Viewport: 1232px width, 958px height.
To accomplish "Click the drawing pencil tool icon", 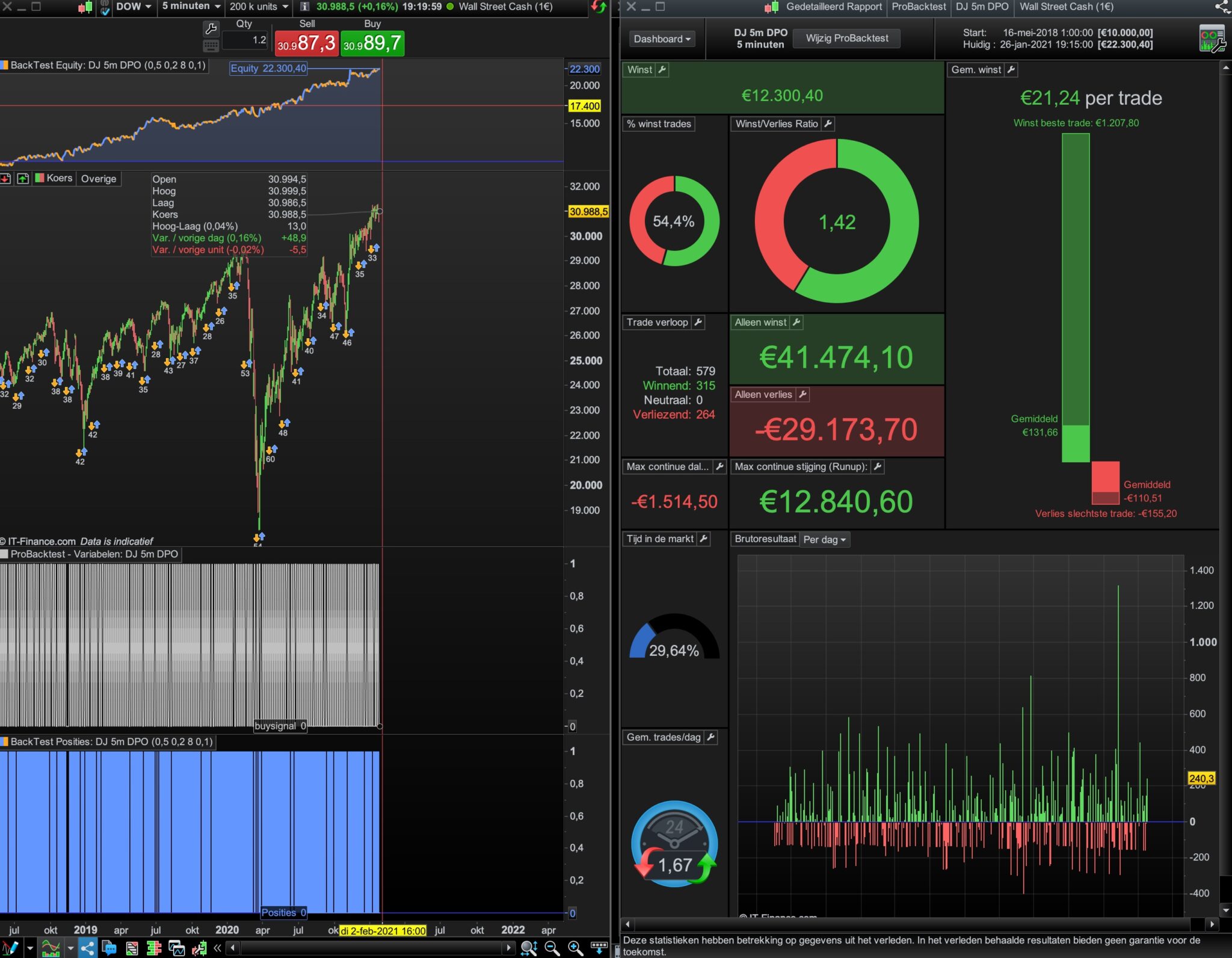I will tap(11, 948).
